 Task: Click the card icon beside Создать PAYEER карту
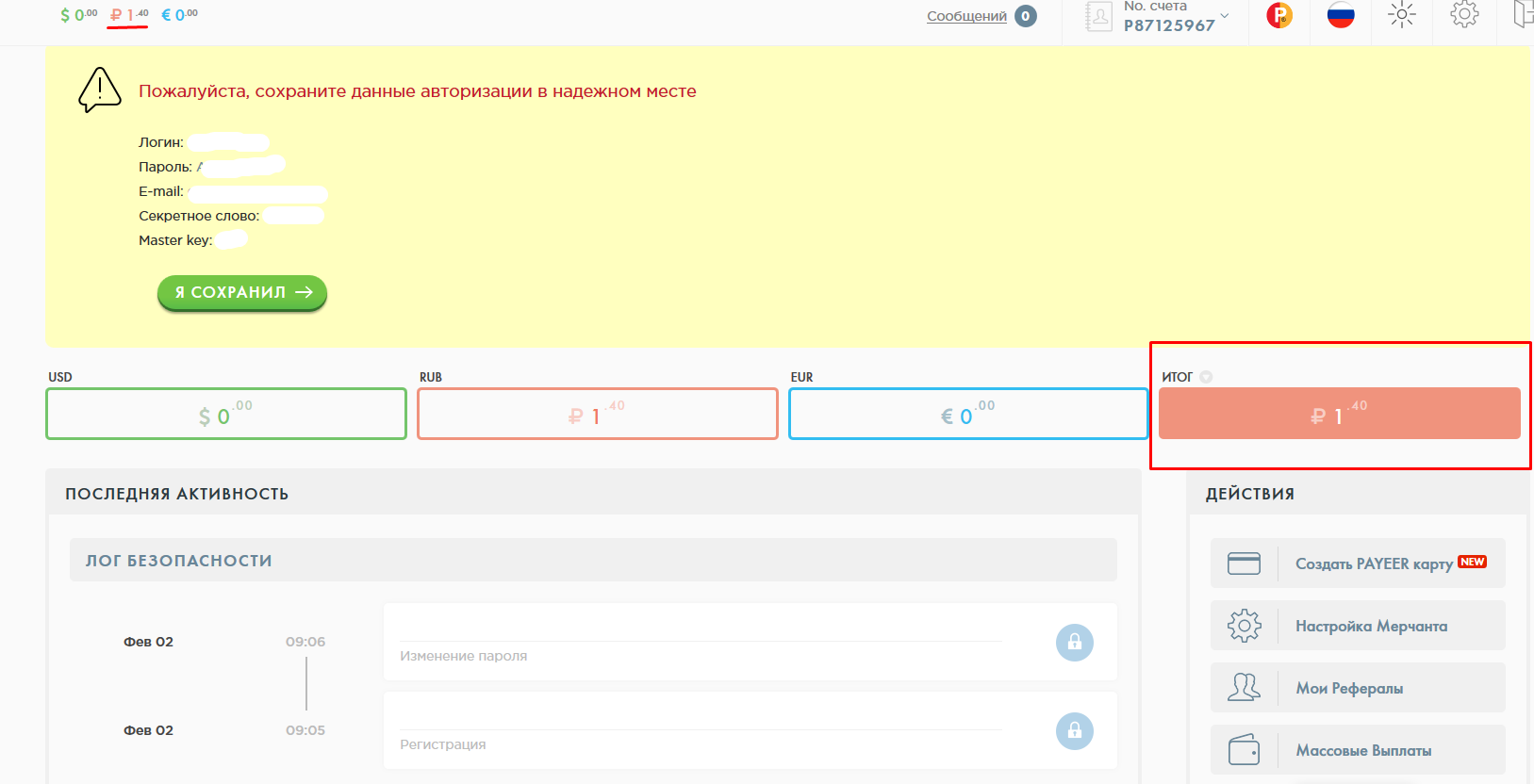[1244, 563]
